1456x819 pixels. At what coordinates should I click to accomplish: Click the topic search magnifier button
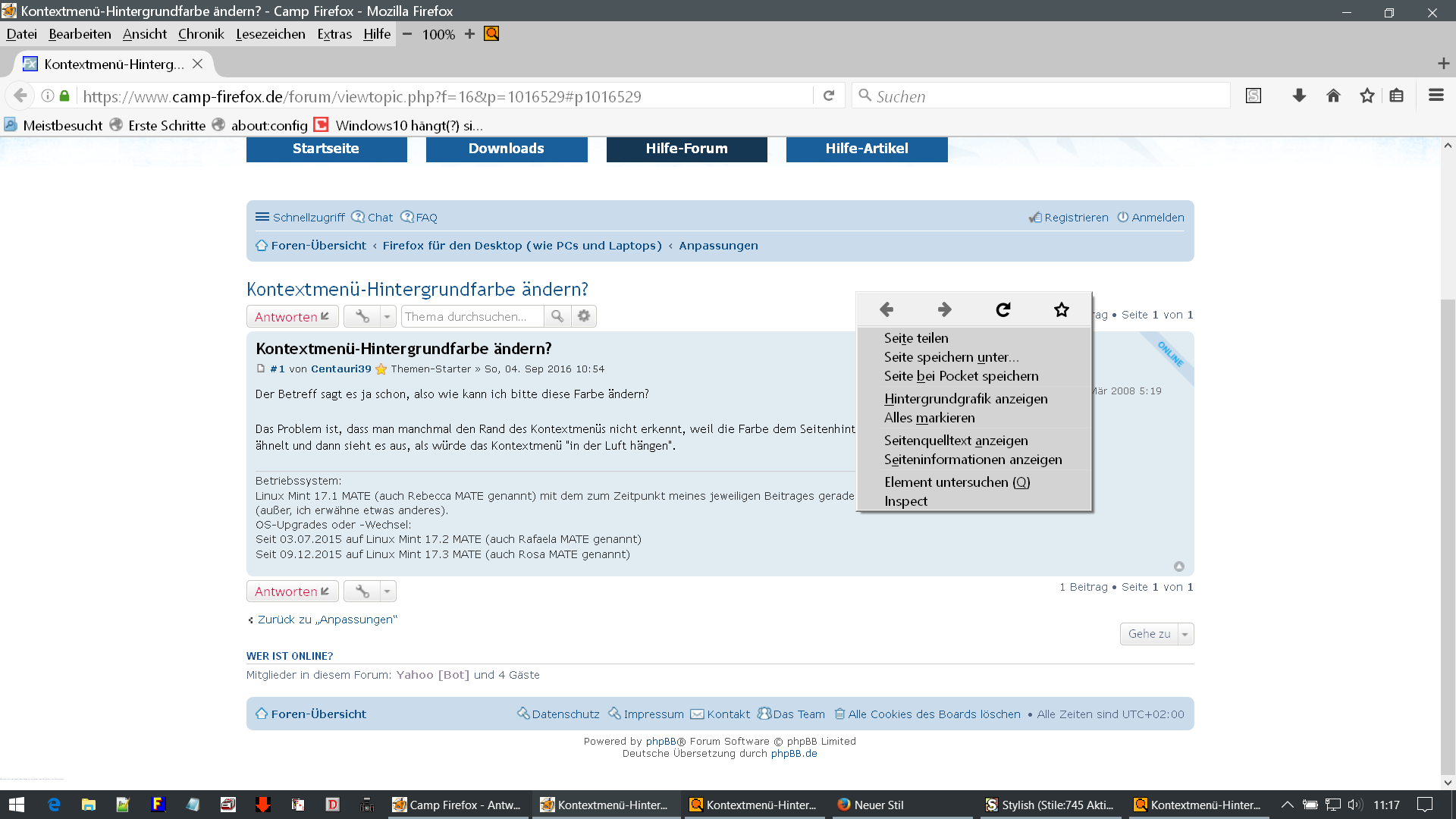click(557, 316)
